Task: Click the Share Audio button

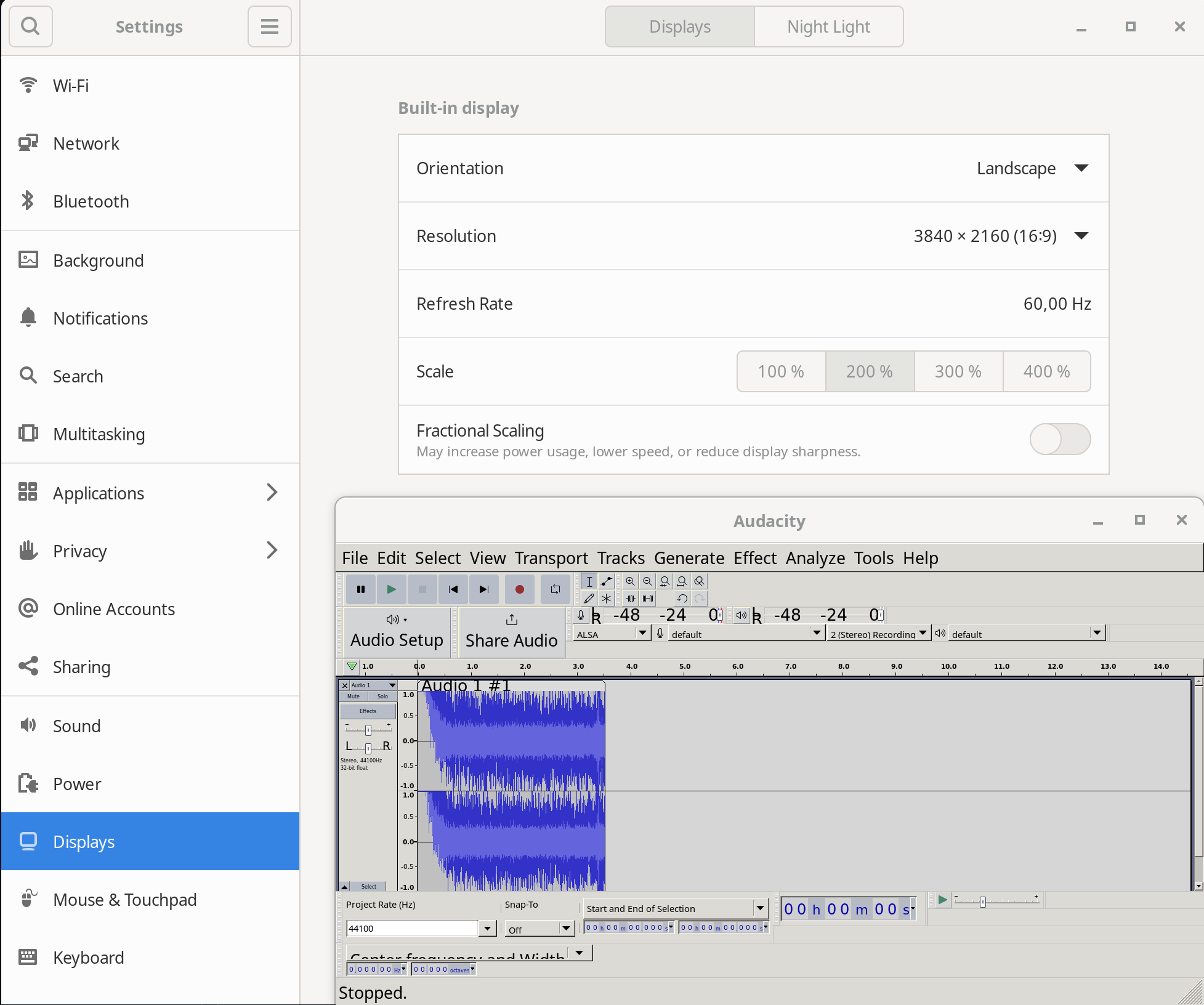Action: pyautogui.click(x=511, y=632)
